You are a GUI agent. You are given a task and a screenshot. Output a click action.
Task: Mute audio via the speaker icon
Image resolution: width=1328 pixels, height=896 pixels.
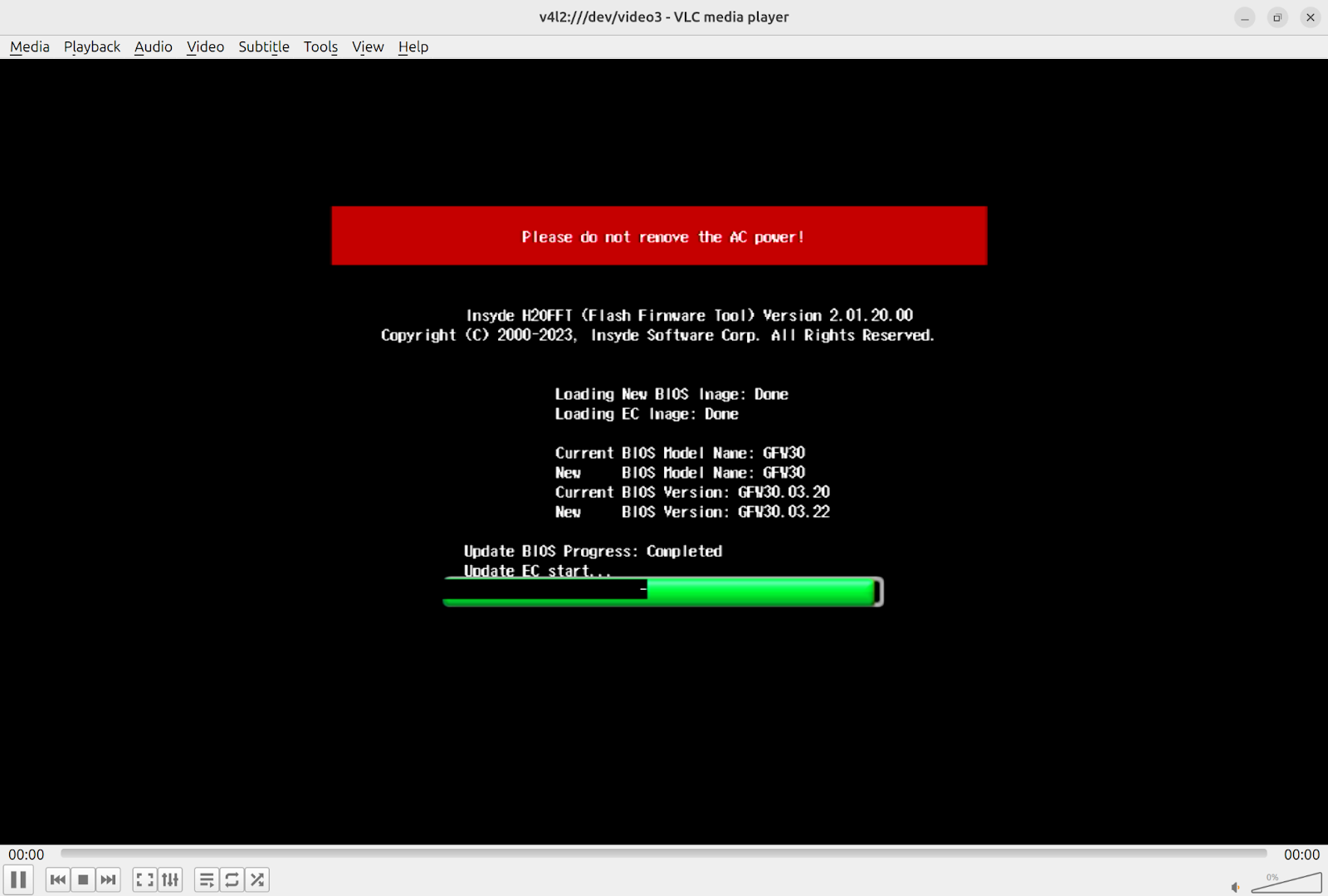(x=1235, y=887)
